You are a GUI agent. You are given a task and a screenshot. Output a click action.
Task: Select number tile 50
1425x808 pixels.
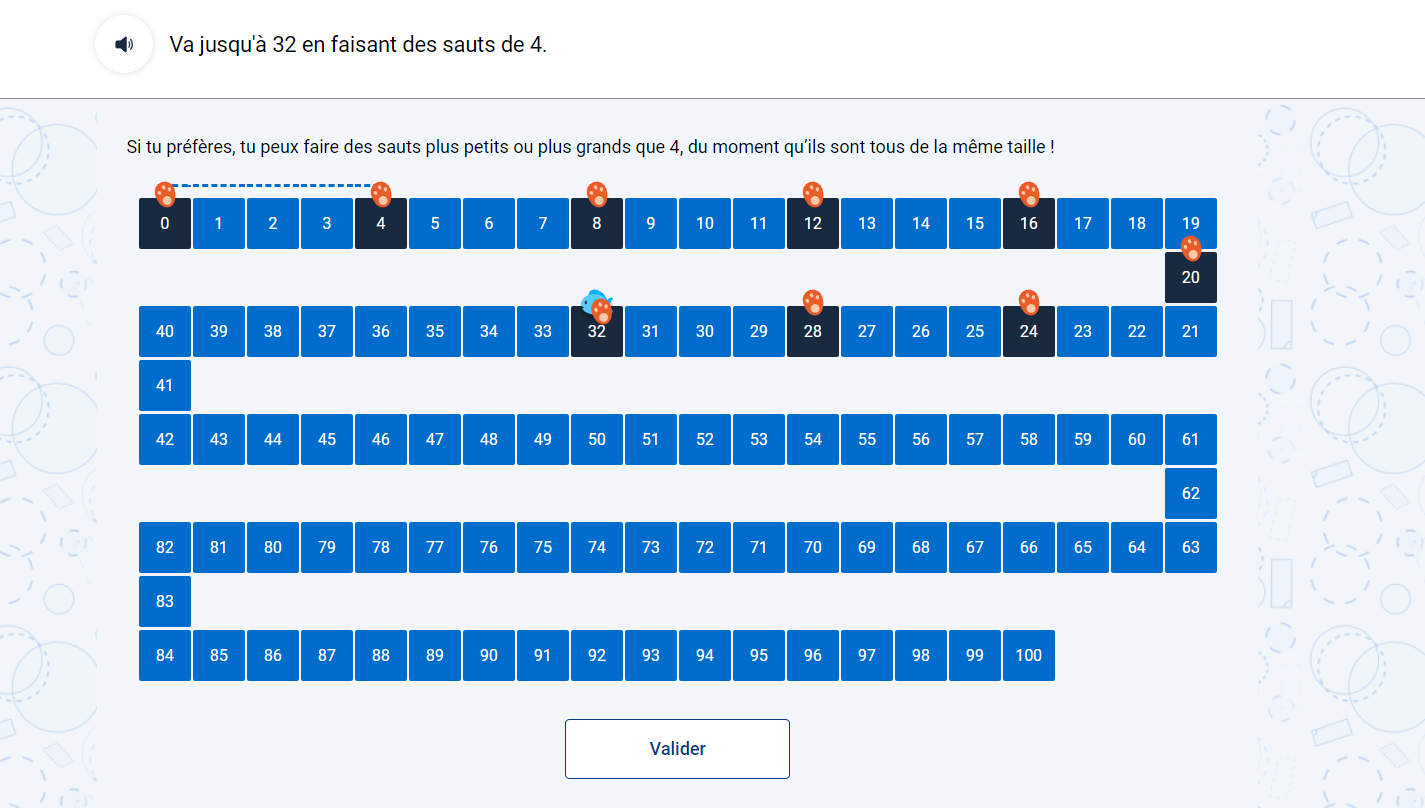[x=597, y=439]
